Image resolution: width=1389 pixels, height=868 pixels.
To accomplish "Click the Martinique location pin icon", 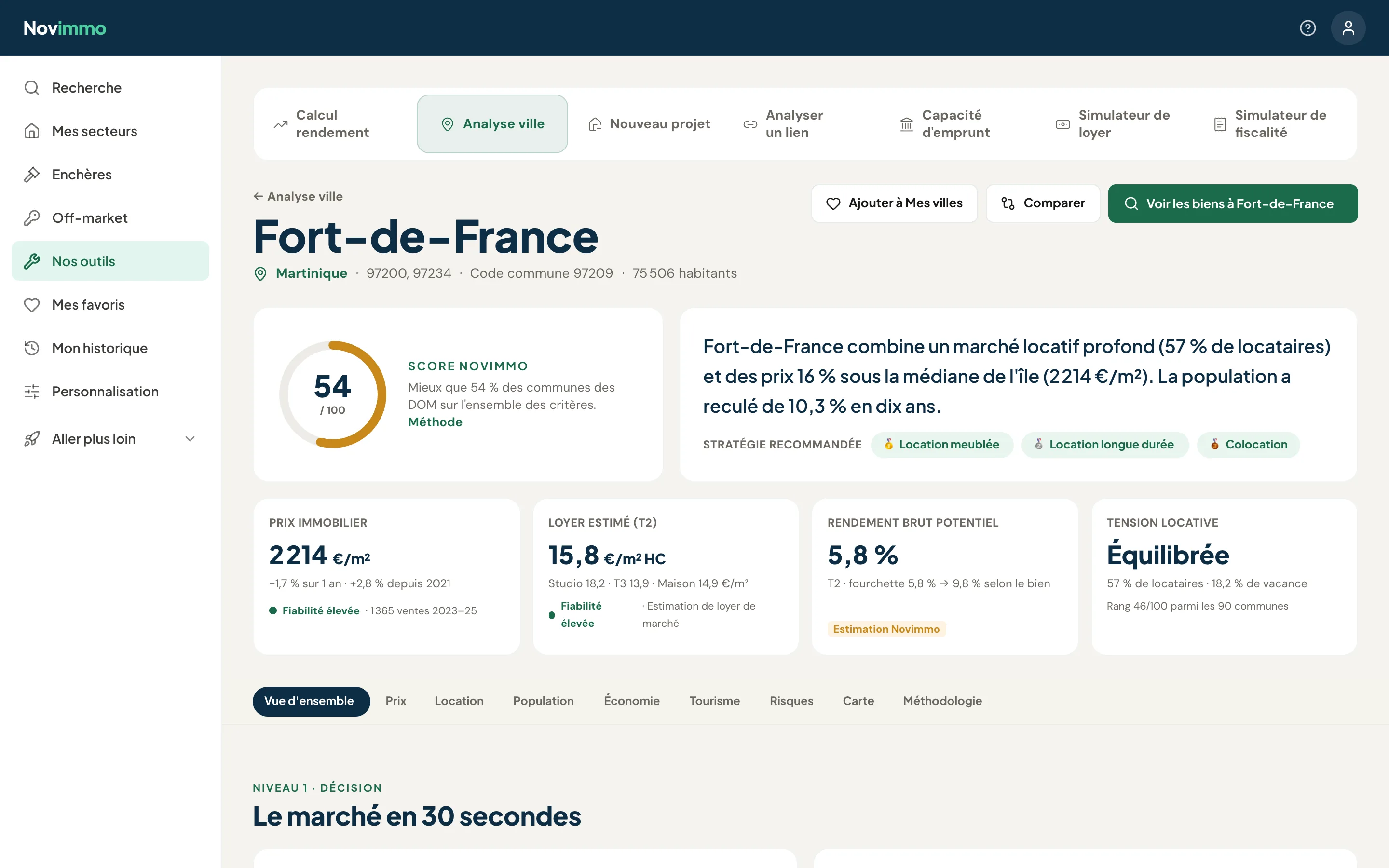I will [x=260, y=274].
